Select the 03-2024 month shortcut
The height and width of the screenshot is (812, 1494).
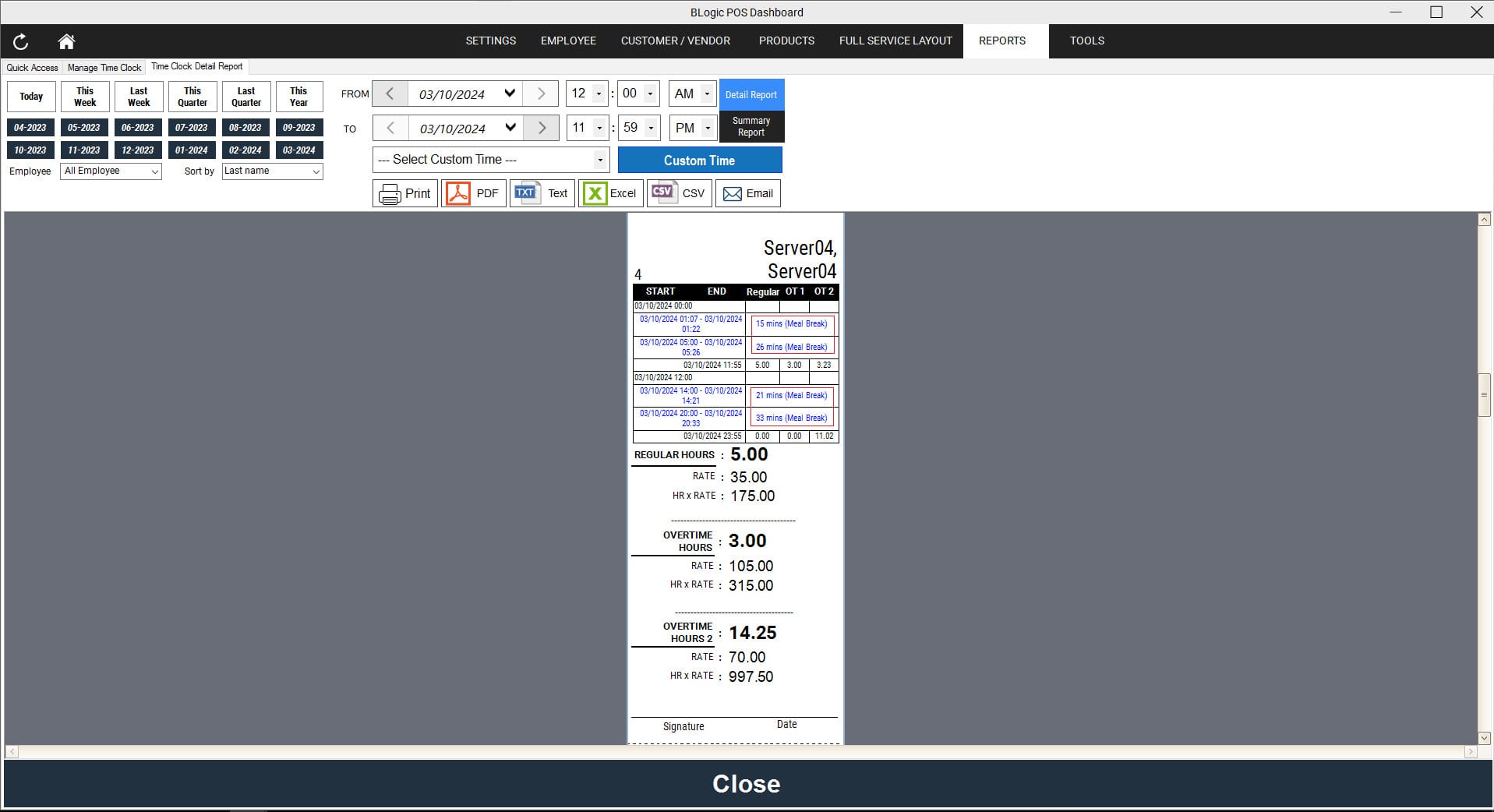299,150
